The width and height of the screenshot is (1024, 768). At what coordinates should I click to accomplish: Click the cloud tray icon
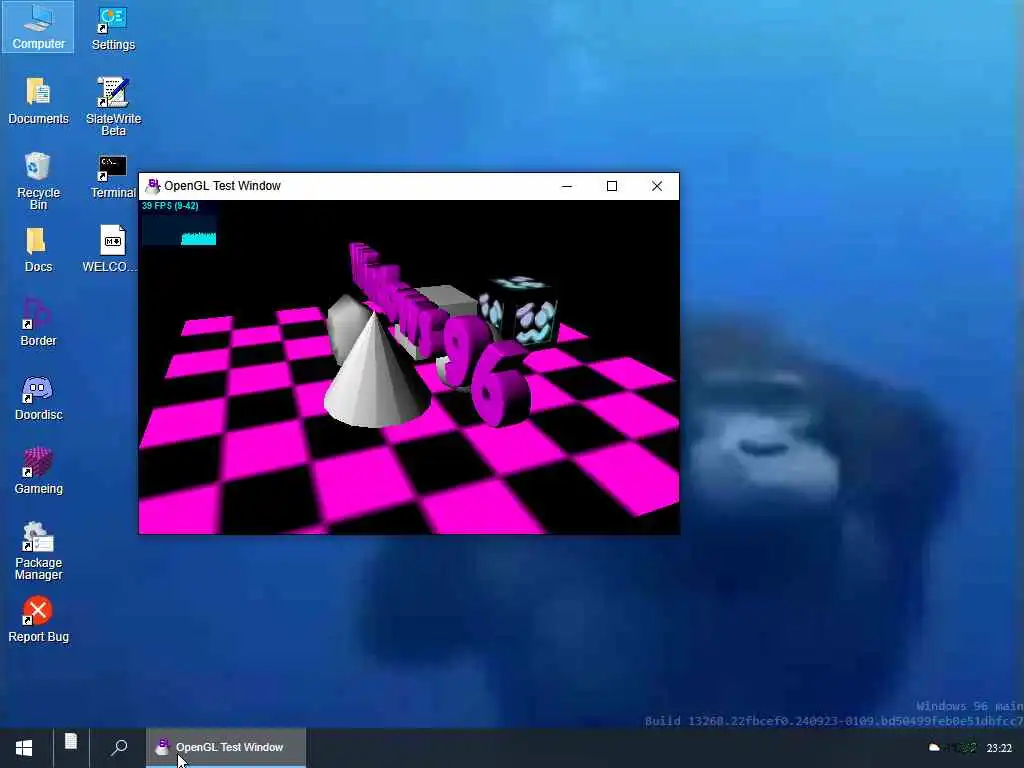(x=935, y=748)
